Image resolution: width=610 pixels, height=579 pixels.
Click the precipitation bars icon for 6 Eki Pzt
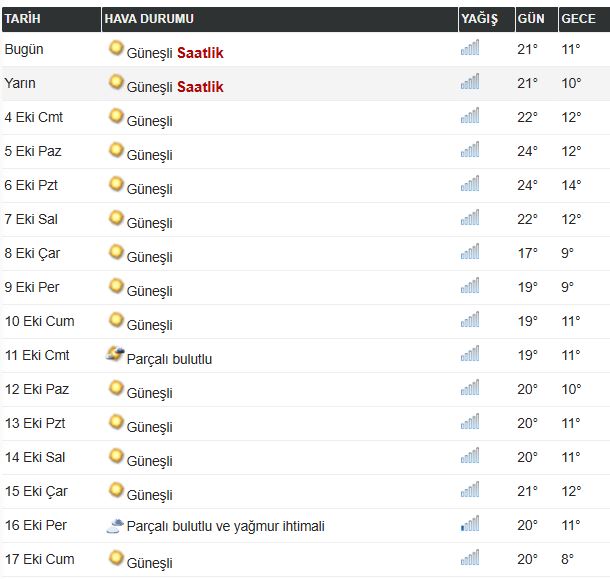pos(470,184)
